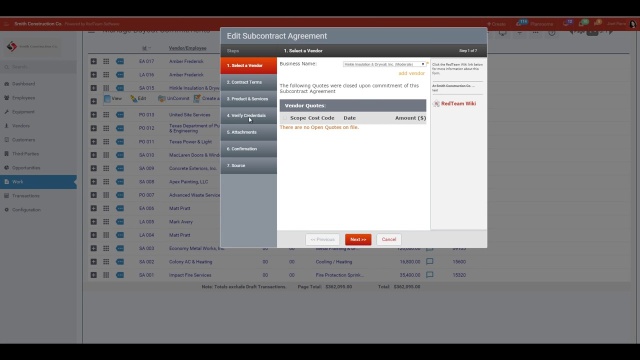Click vendor name Colony AC & Heating

tap(191, 262)
